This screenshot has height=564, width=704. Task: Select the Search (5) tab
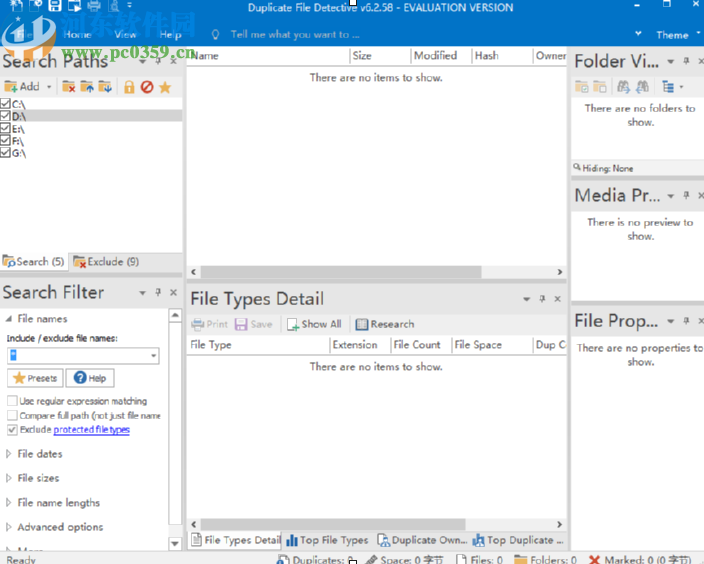34,262
